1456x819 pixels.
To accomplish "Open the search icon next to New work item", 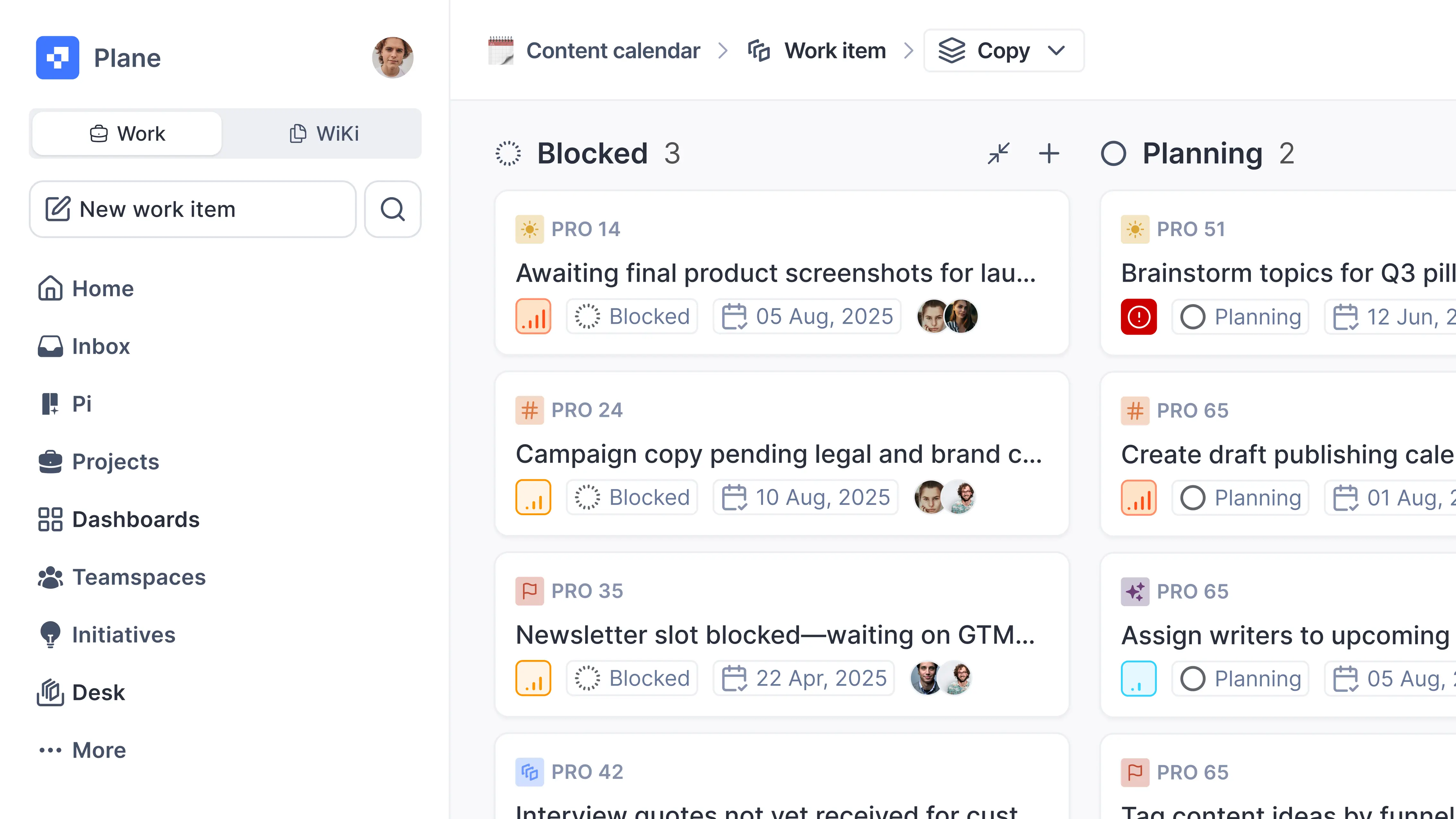I will [392, 209].
